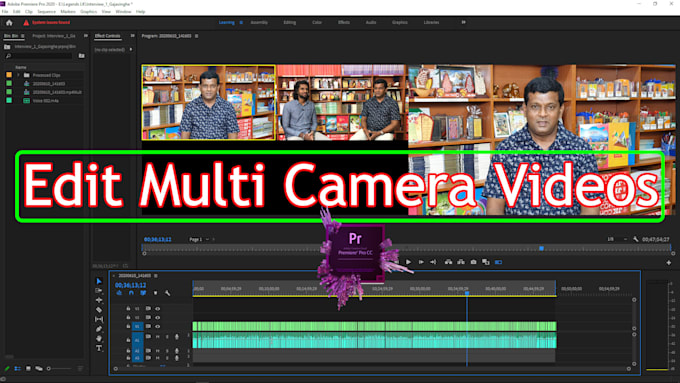Toggle the middle video track eye visibility
The image size is (680, 383).
(157, 318)
